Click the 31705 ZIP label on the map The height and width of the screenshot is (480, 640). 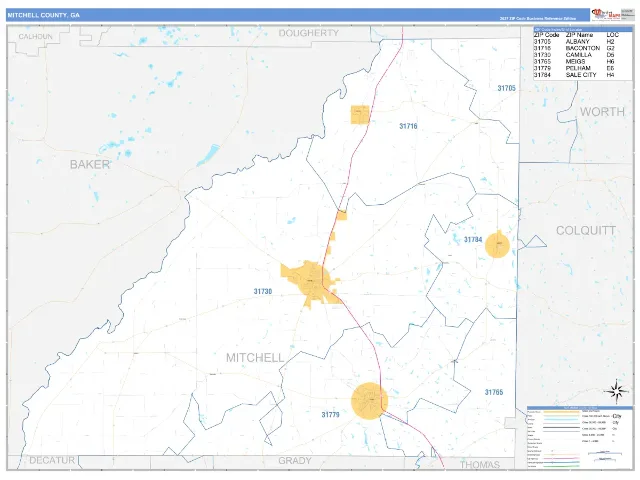pyautogui.click(x=507, y=88)
